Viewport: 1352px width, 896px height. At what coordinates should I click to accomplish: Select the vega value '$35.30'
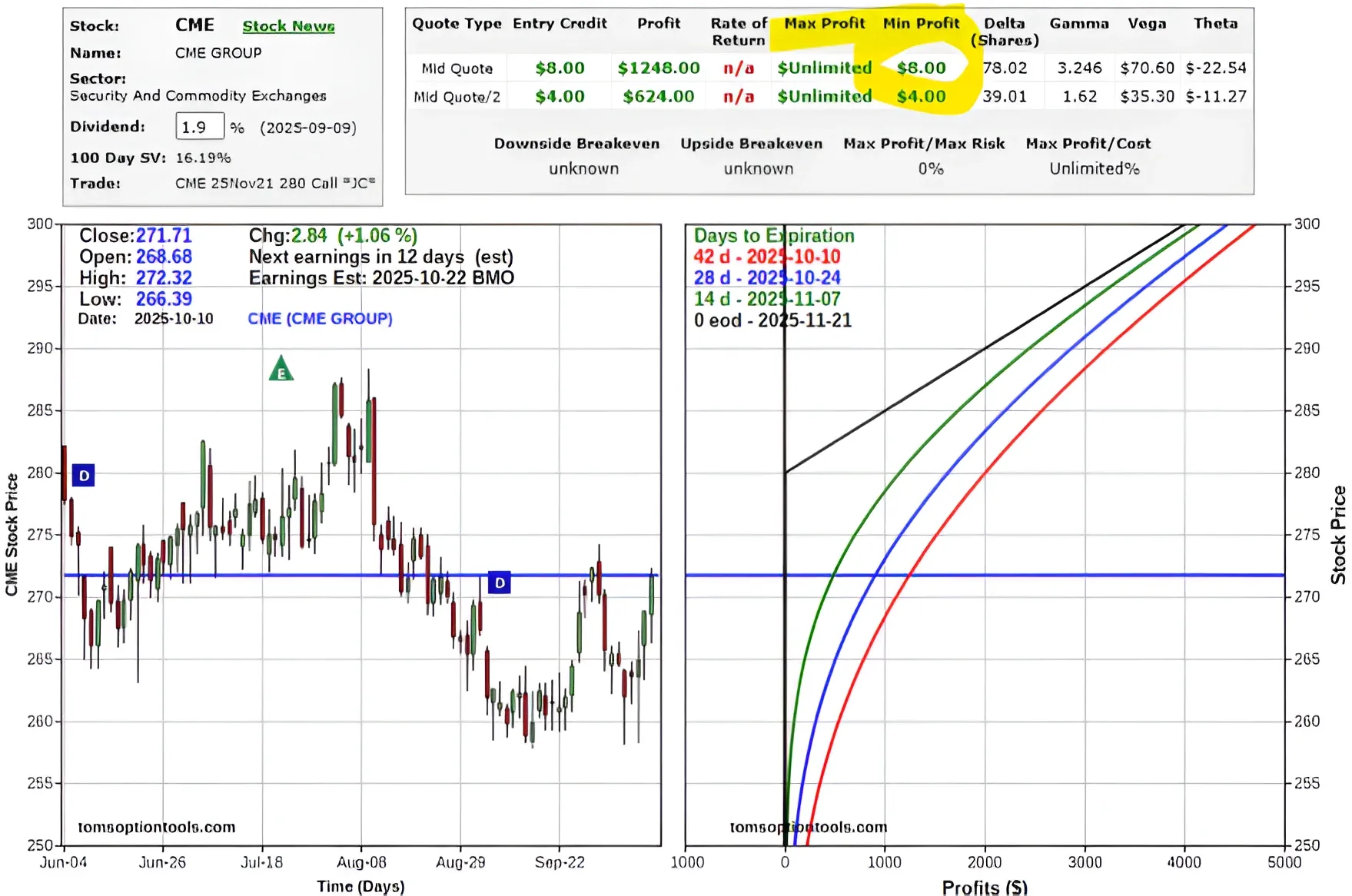(1147, 97)
